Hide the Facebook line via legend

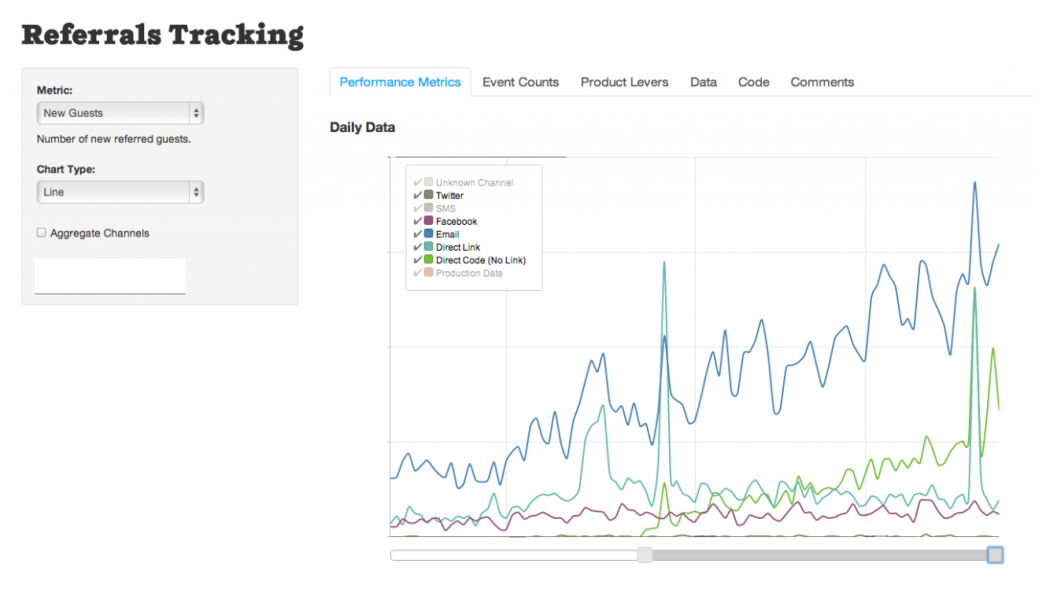click(456, 222)
